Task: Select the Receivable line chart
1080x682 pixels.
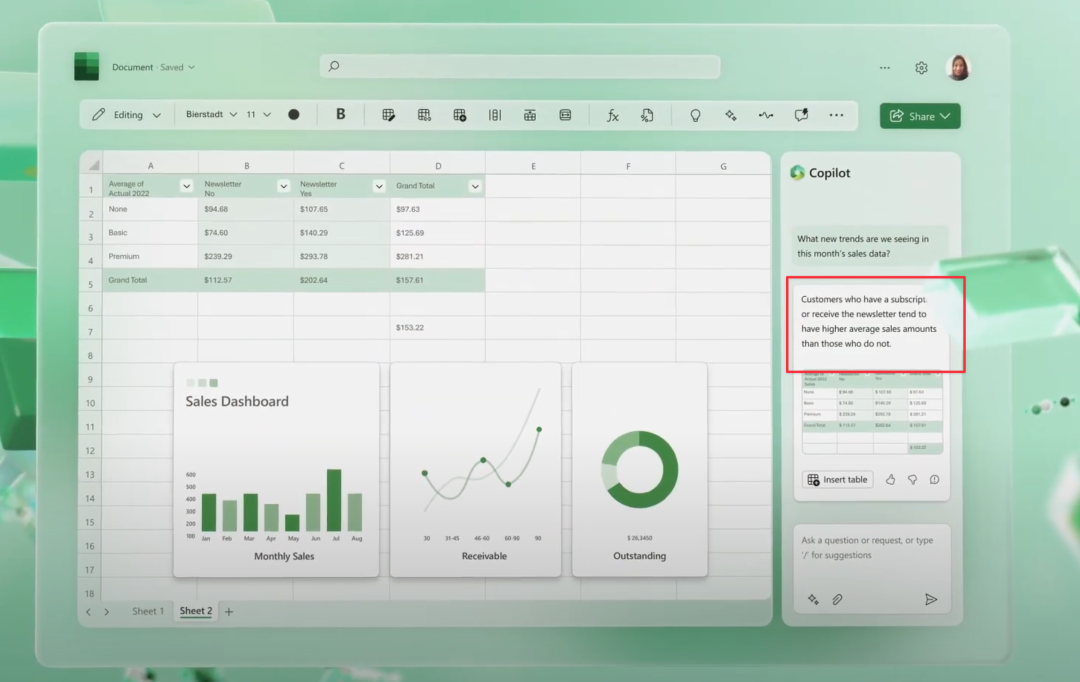Action: tap(475, 470)
